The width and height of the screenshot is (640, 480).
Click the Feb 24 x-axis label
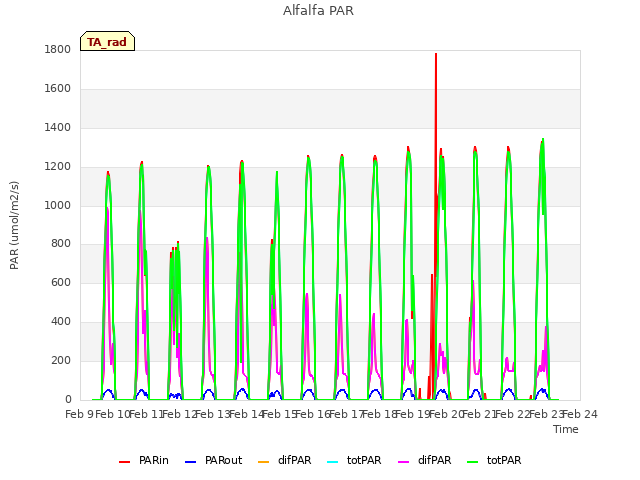[x=580, y=414]
